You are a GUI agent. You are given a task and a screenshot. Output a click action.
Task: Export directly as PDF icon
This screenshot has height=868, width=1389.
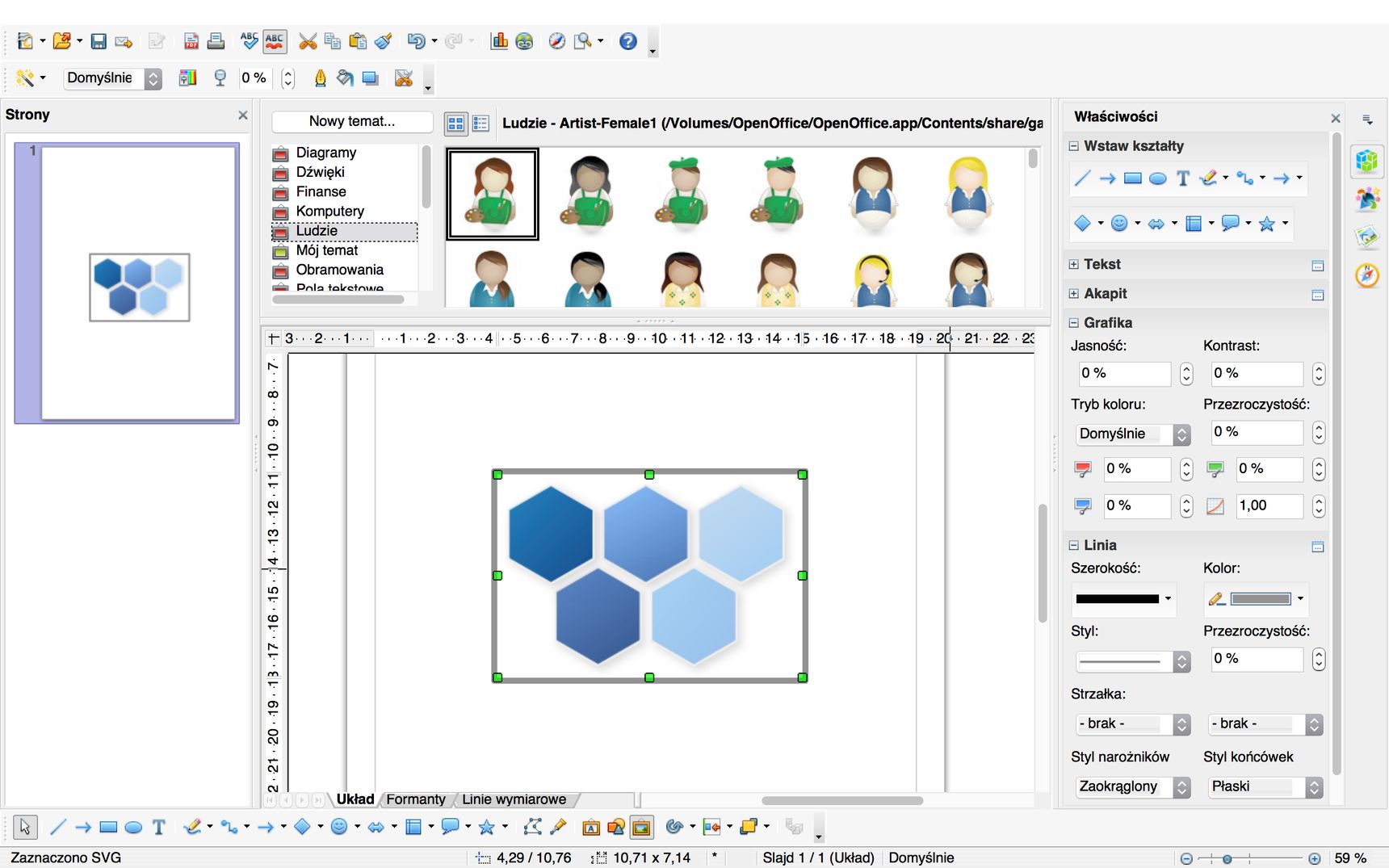click(x=191, y=41)
